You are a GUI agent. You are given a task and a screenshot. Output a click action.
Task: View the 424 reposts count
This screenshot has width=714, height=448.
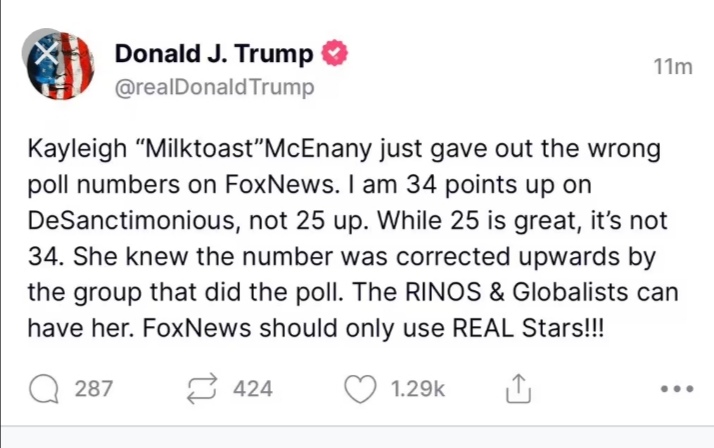(x=253, y=389)
